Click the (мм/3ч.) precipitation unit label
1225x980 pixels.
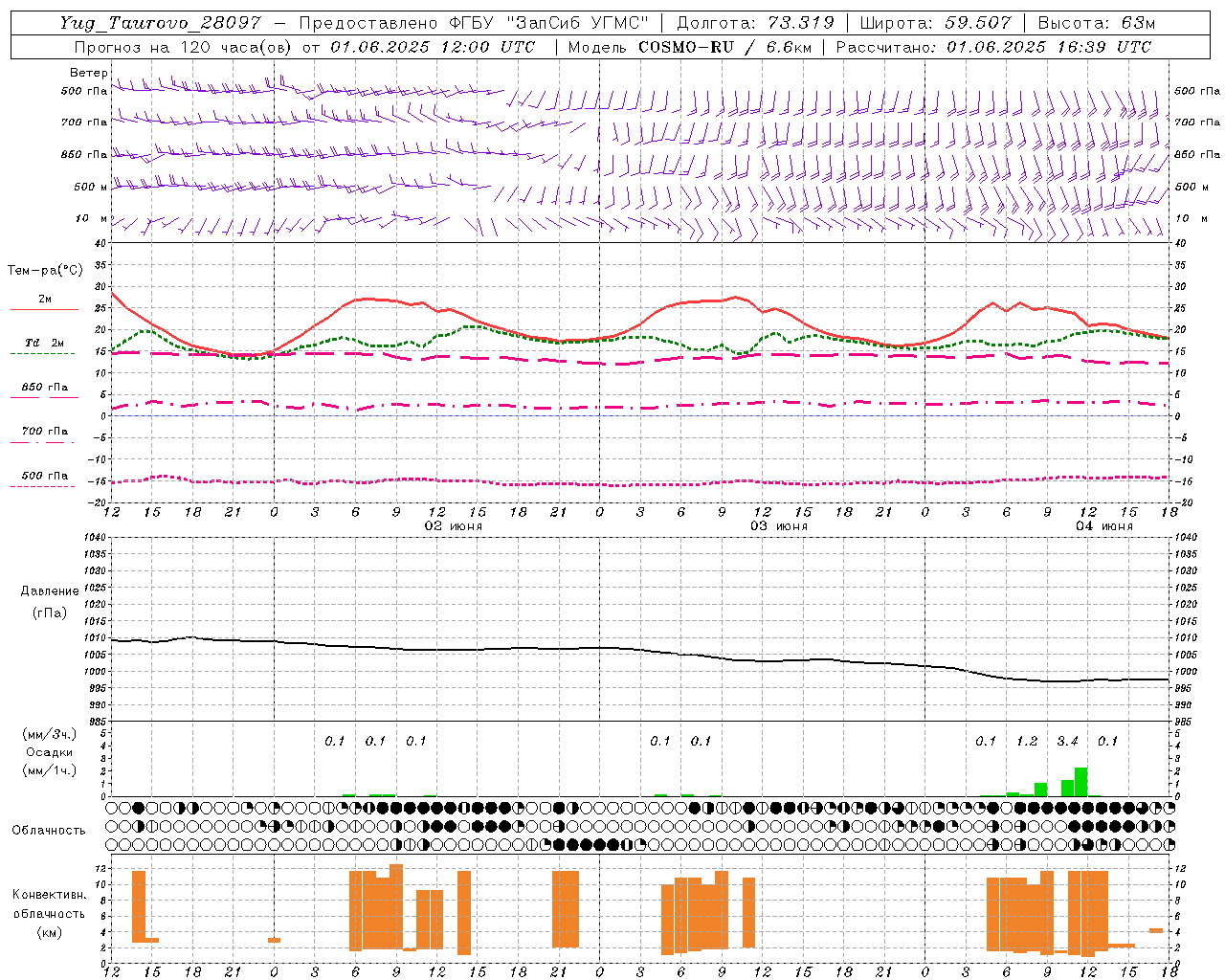(48, 735)
